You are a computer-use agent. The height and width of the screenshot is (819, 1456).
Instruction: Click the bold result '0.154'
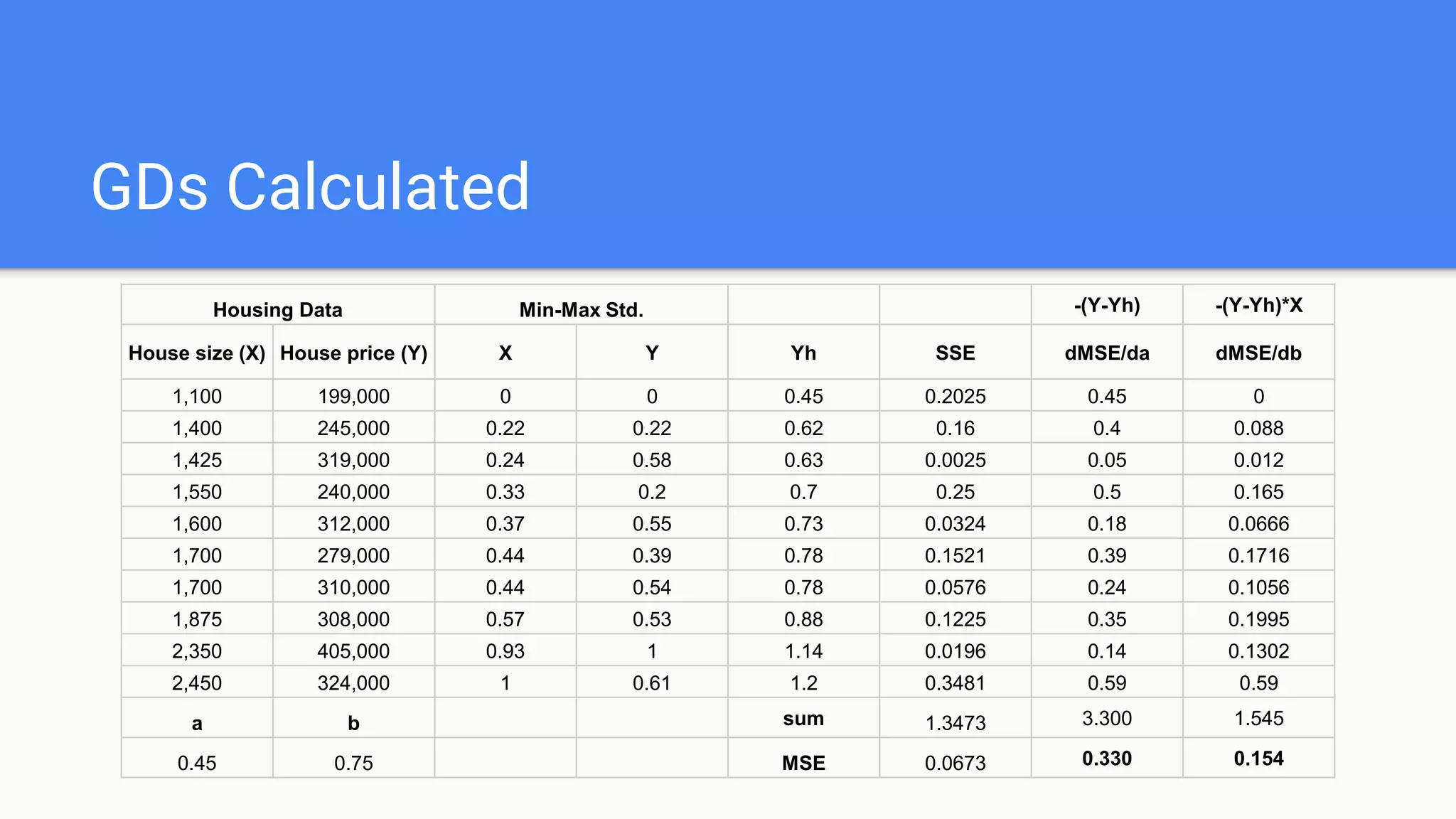click(1258, 759)
